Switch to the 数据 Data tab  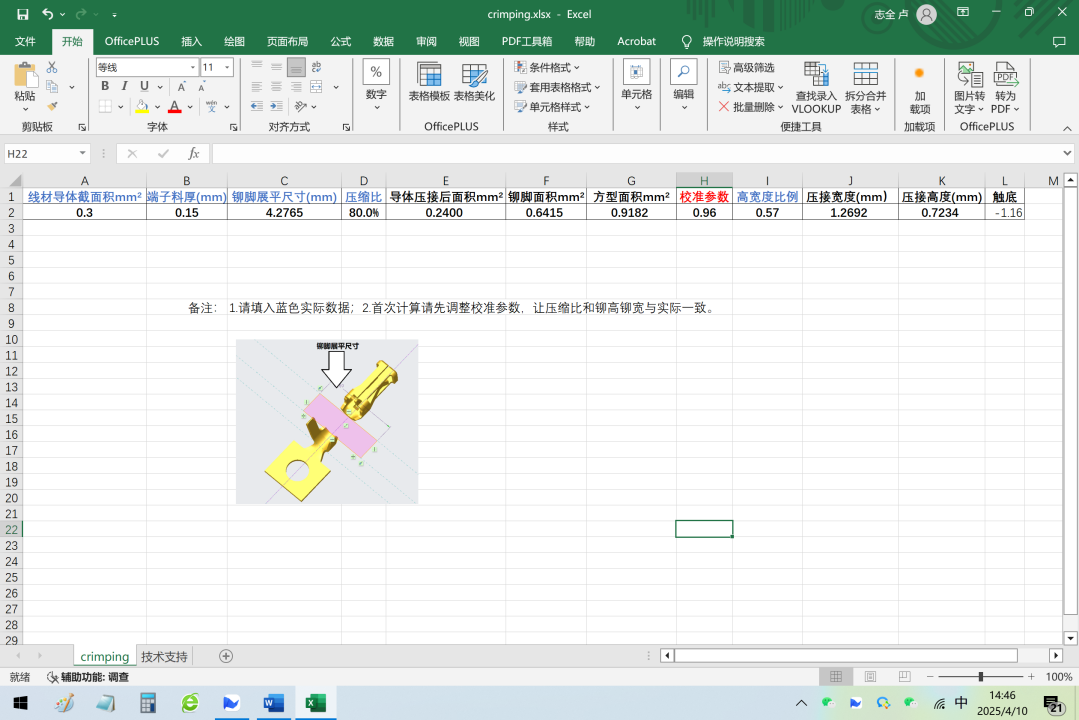click(x=383, y=41)
